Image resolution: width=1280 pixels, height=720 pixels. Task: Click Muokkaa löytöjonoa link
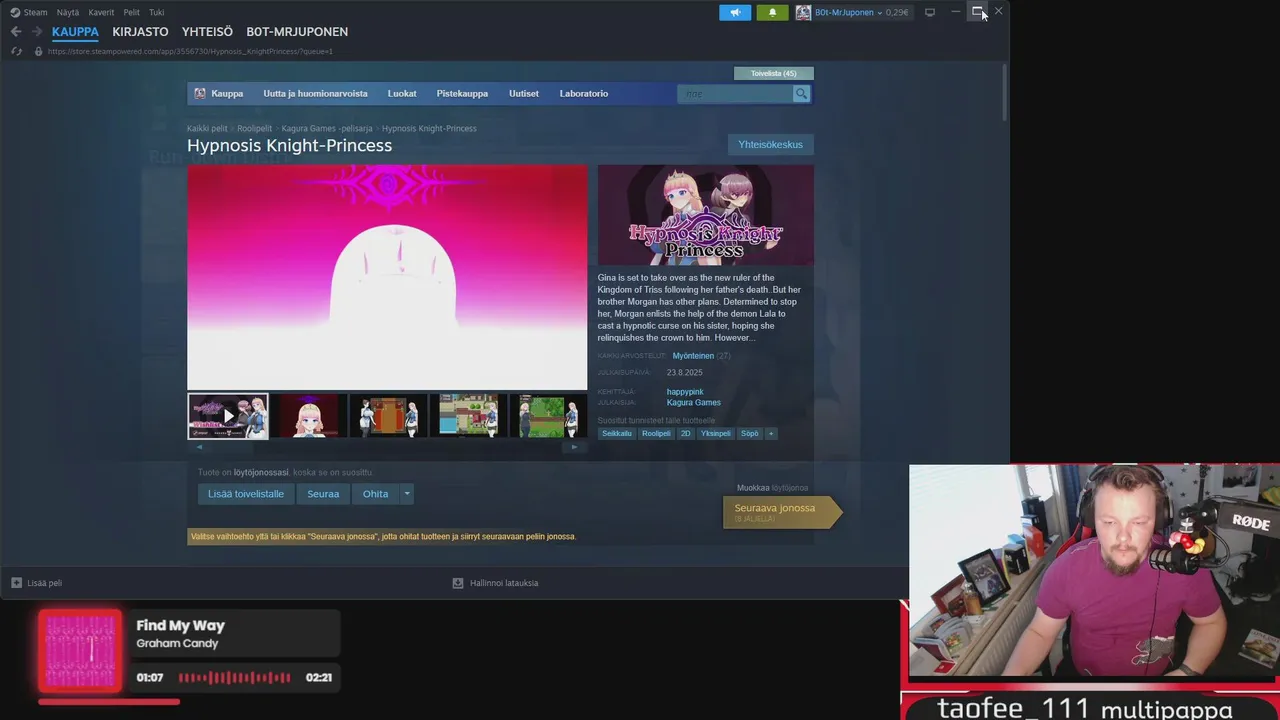click(772, 488)
